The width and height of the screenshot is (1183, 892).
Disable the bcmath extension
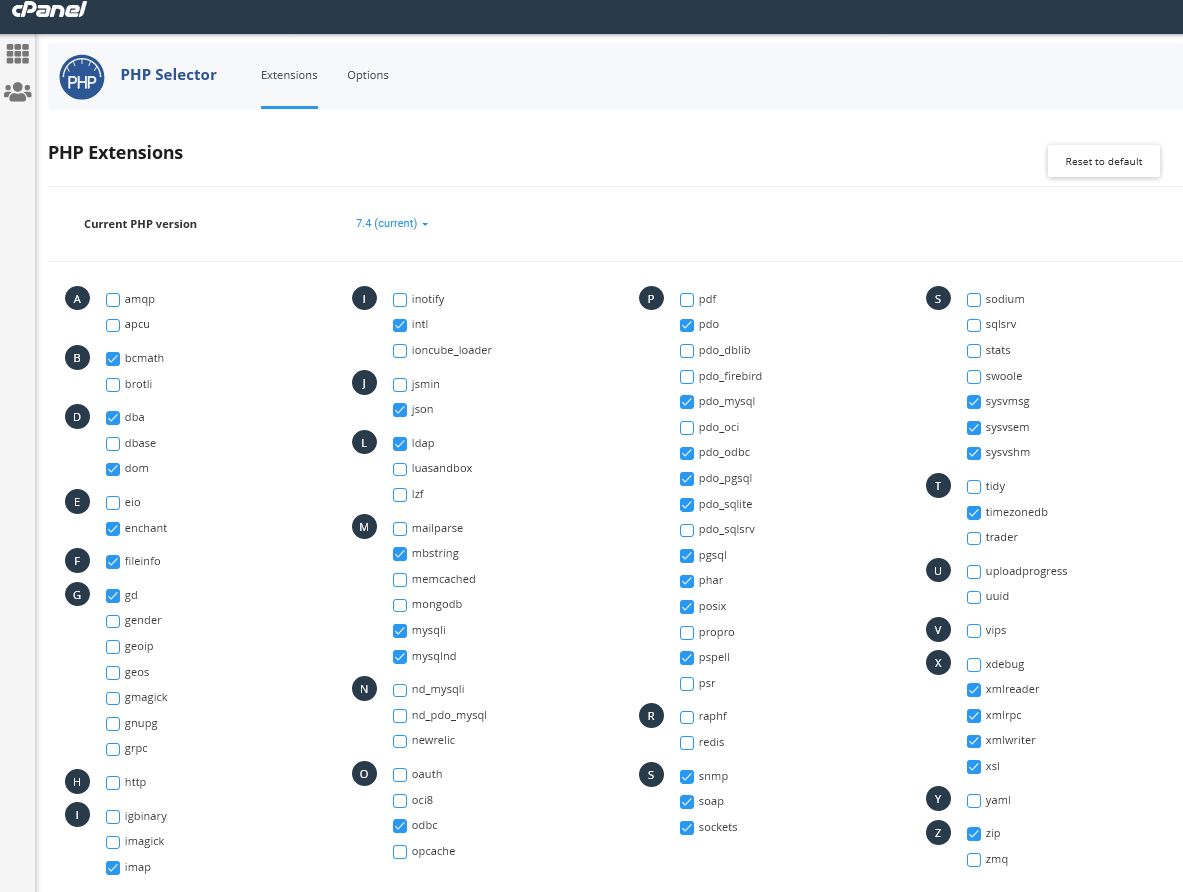[x=113, y=359]
